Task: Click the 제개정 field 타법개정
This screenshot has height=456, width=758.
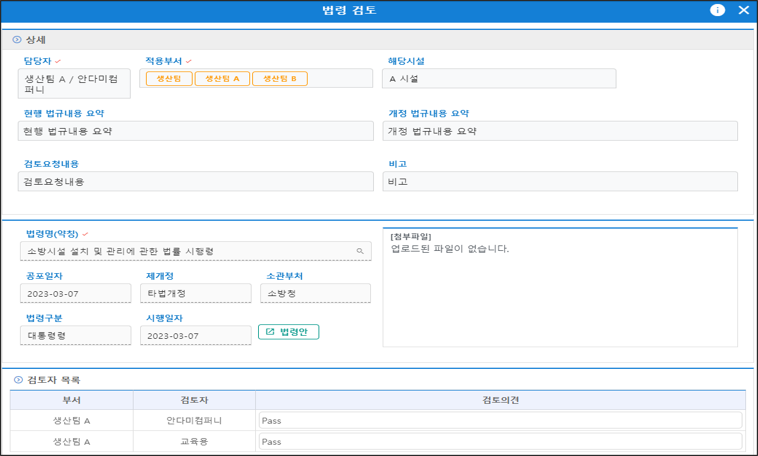Action: (x=196, y=294)
